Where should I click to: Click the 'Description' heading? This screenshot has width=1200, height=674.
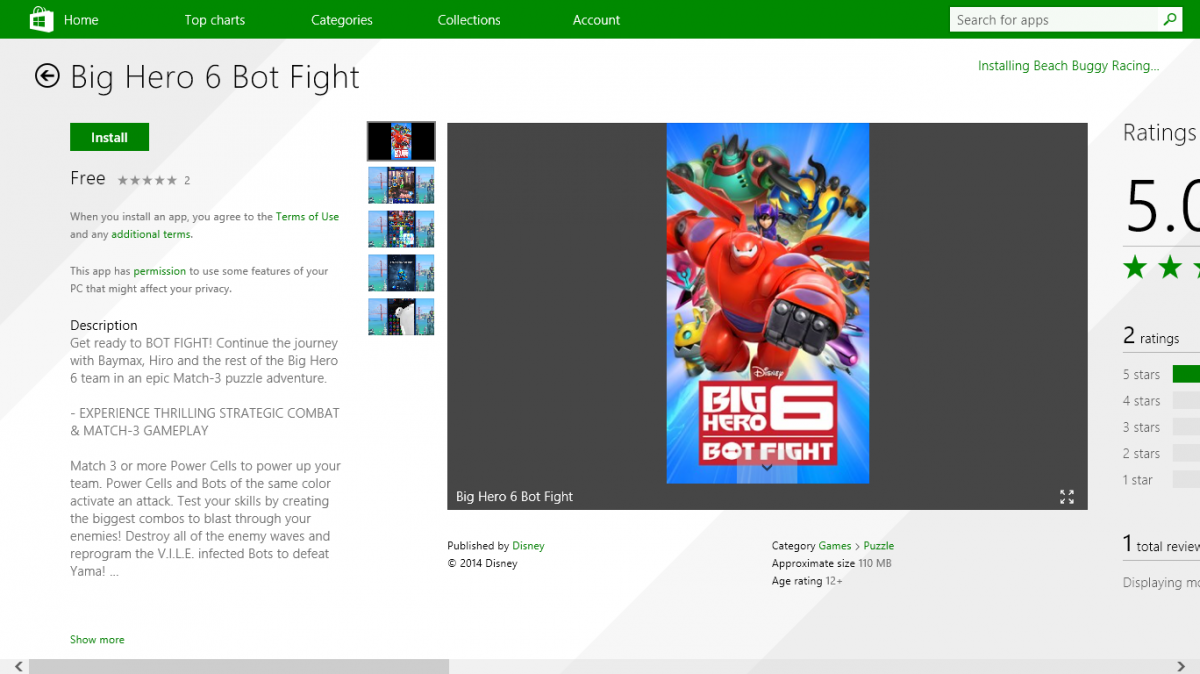click(x=104, y=326)
